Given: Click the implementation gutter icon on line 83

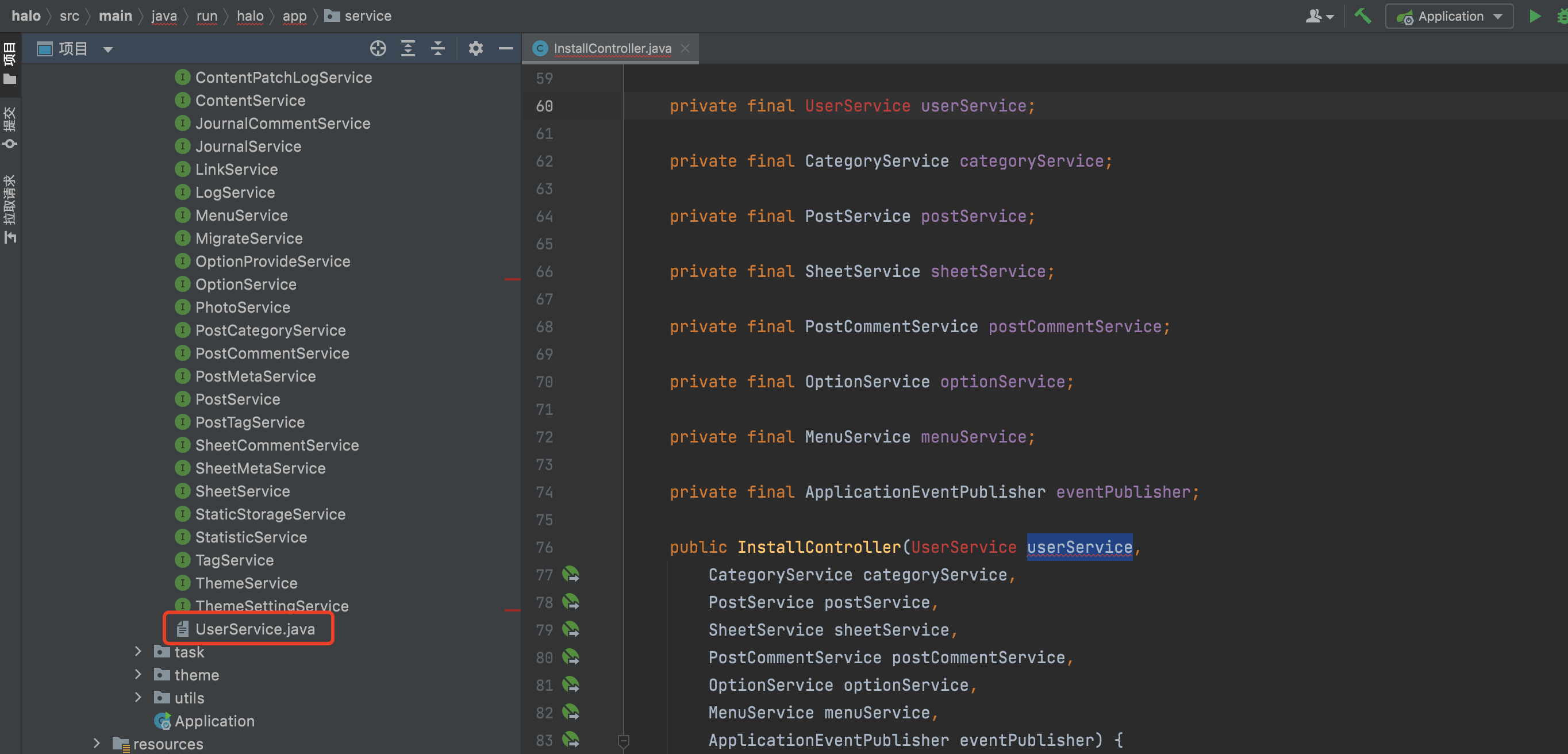Looking at the screenshot, I should 571,740.
